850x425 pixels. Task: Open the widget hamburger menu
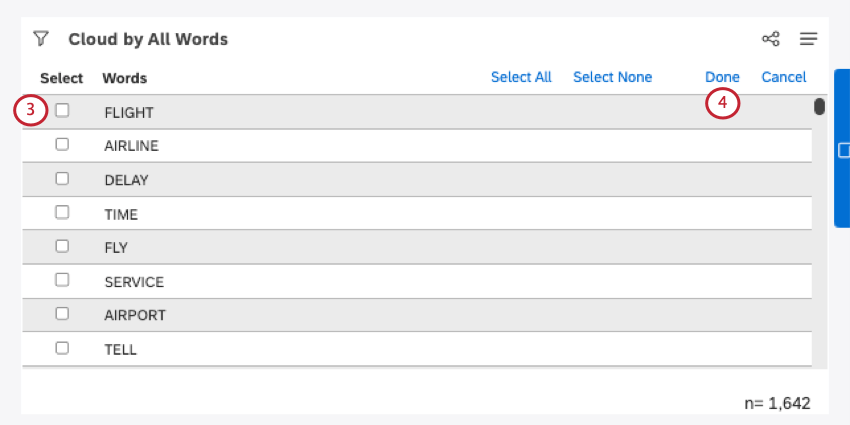808,39
